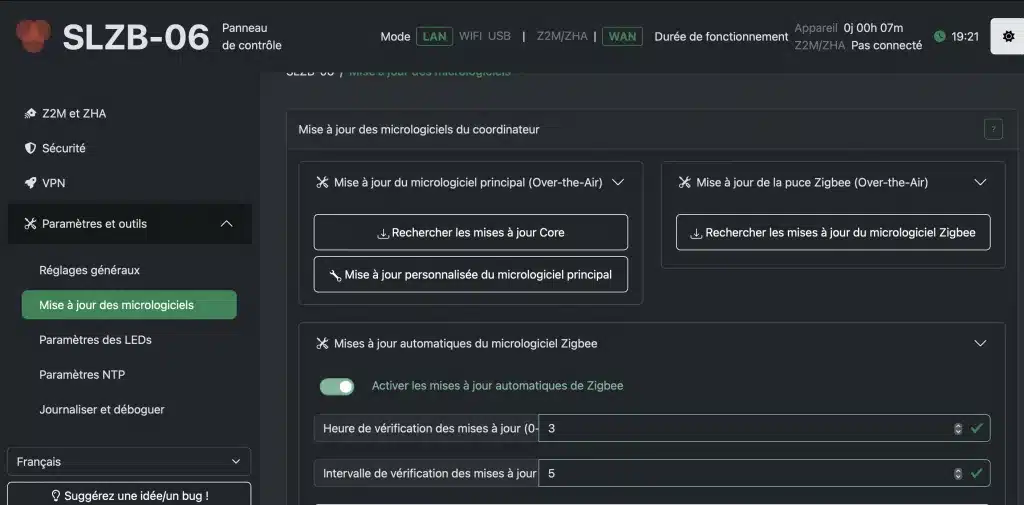The width and height of the screenshot is (1024, 505).
Task: Select the LAN mode indicator
Action: (x=435, y=36)
